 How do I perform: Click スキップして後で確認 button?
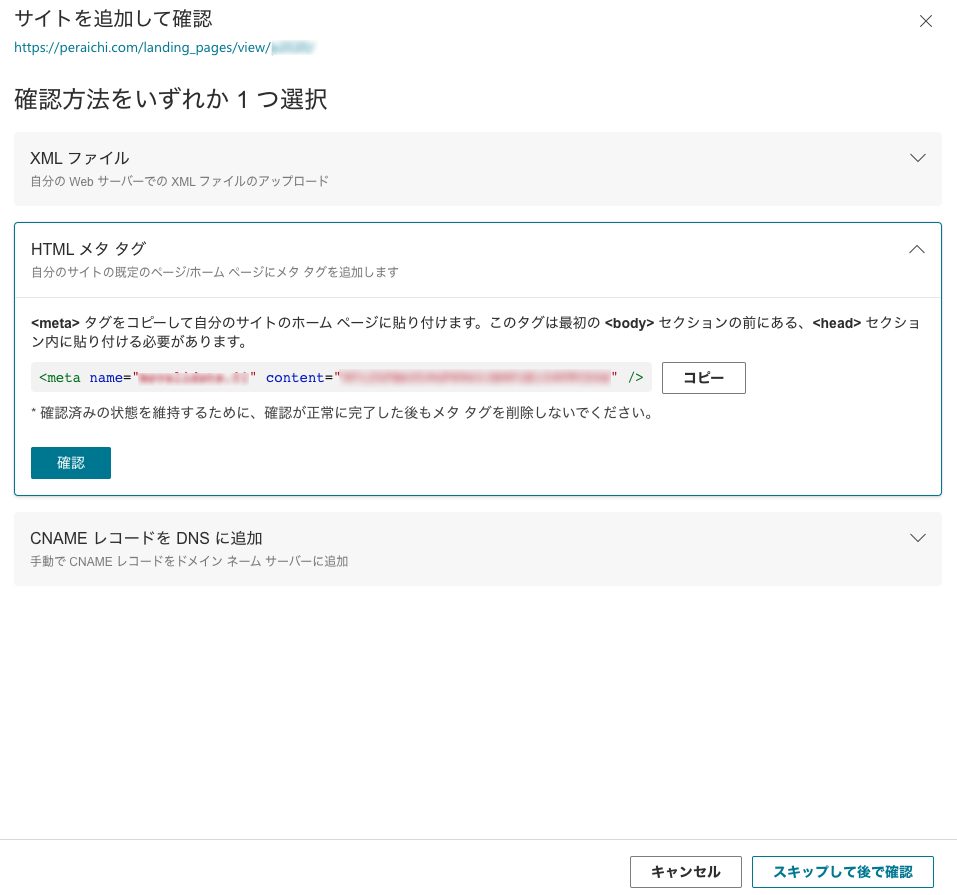coord(842,872)
